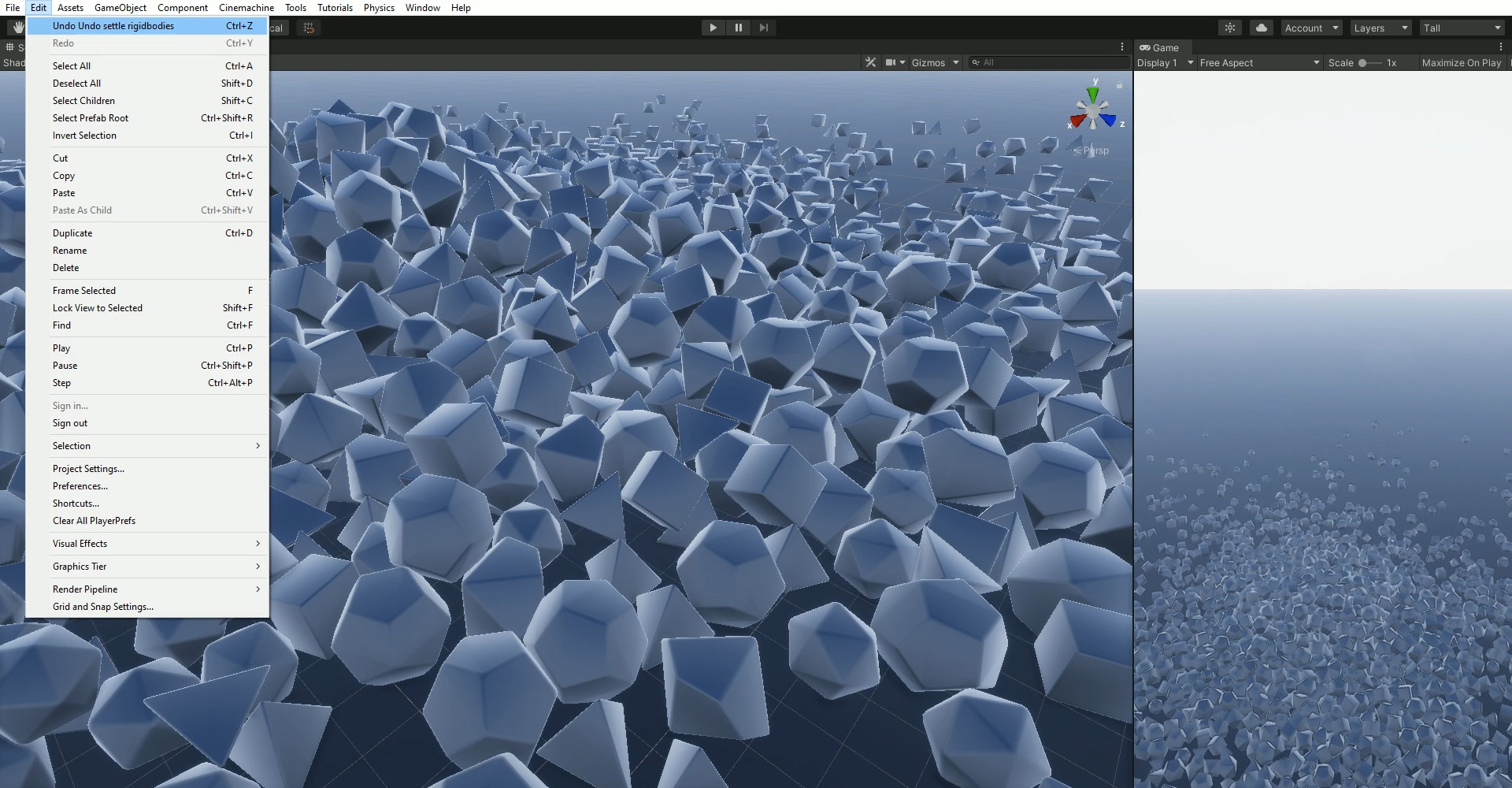Click the Pause button in toolbar
This screenshot has width=1512, height=788.
(x=738, y=28)
